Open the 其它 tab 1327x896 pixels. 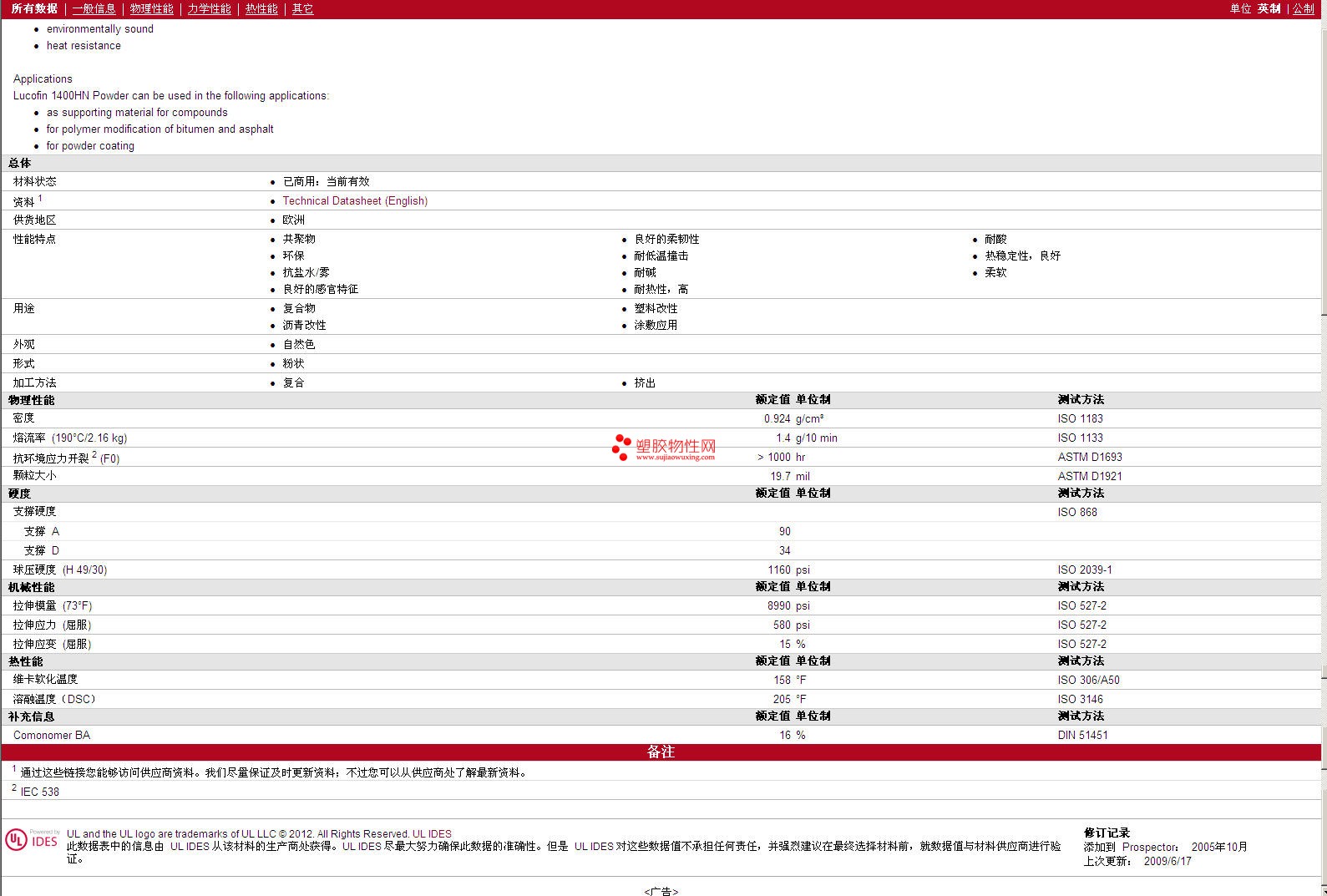coord(302,8)
